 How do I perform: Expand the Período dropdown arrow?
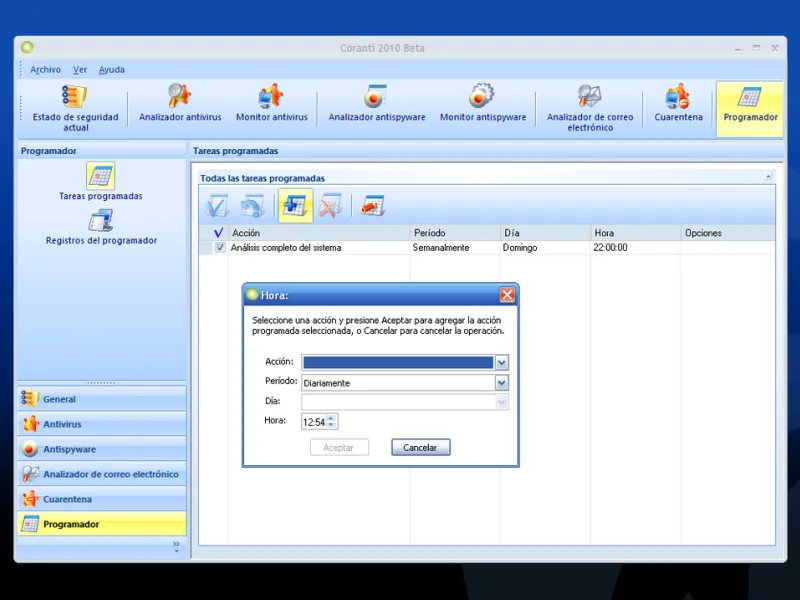502,383
